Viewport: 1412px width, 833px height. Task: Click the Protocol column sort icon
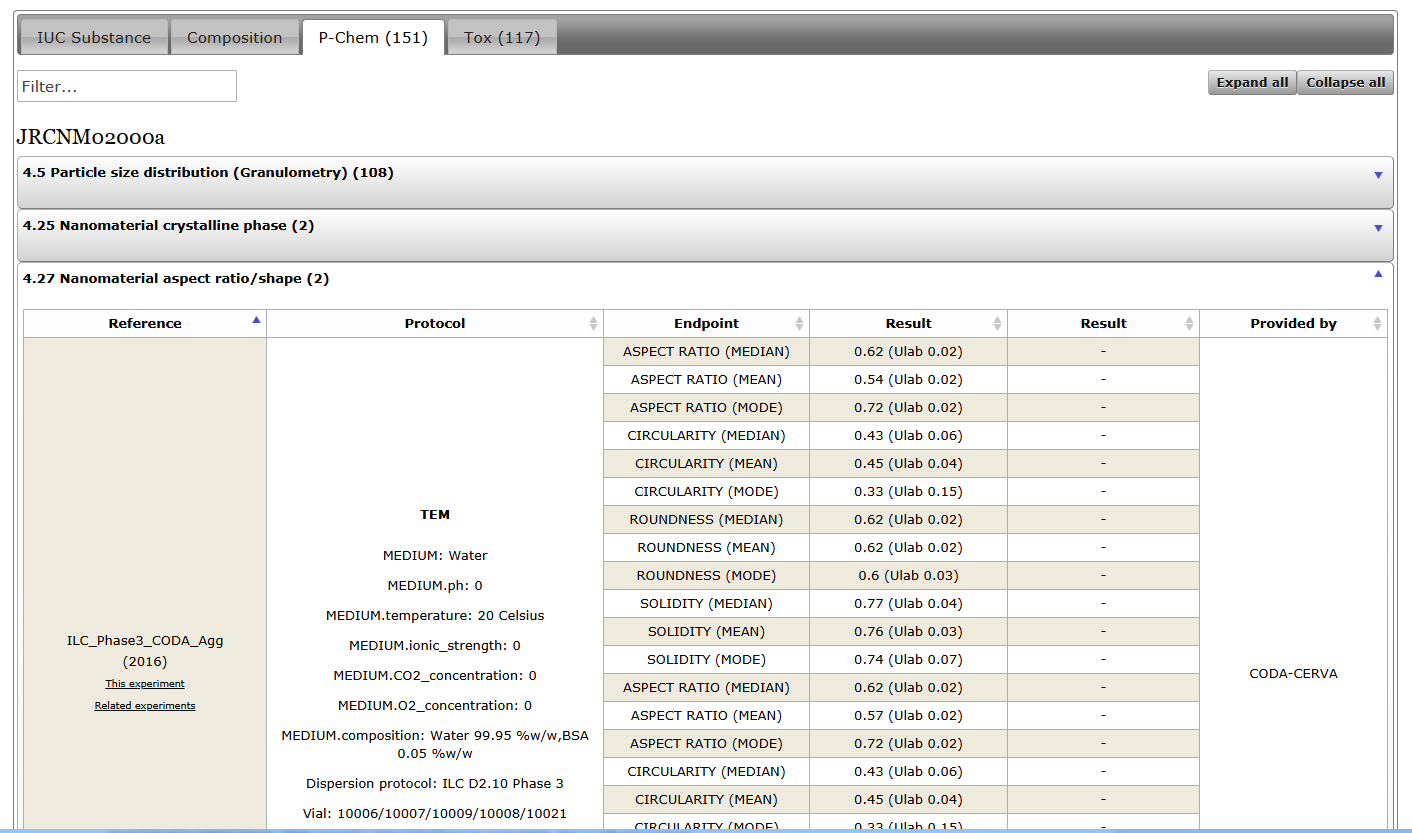[593, 324]
